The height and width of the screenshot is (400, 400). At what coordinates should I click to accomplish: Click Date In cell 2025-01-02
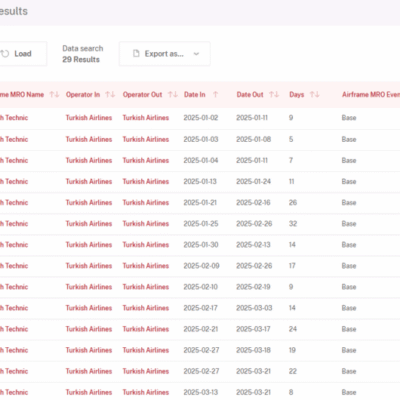pos(201,118)
